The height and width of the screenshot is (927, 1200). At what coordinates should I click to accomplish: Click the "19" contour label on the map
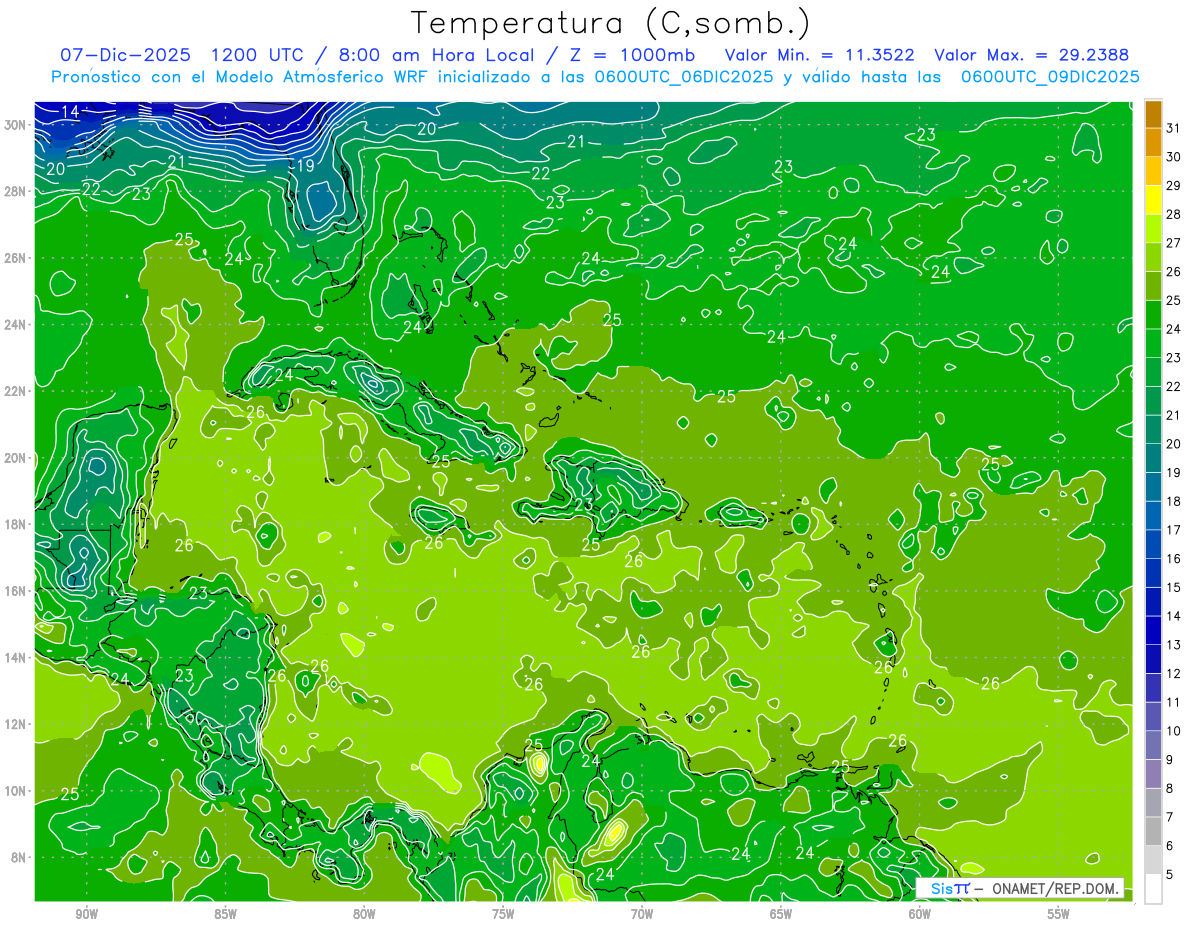click(x=305, y=166)
